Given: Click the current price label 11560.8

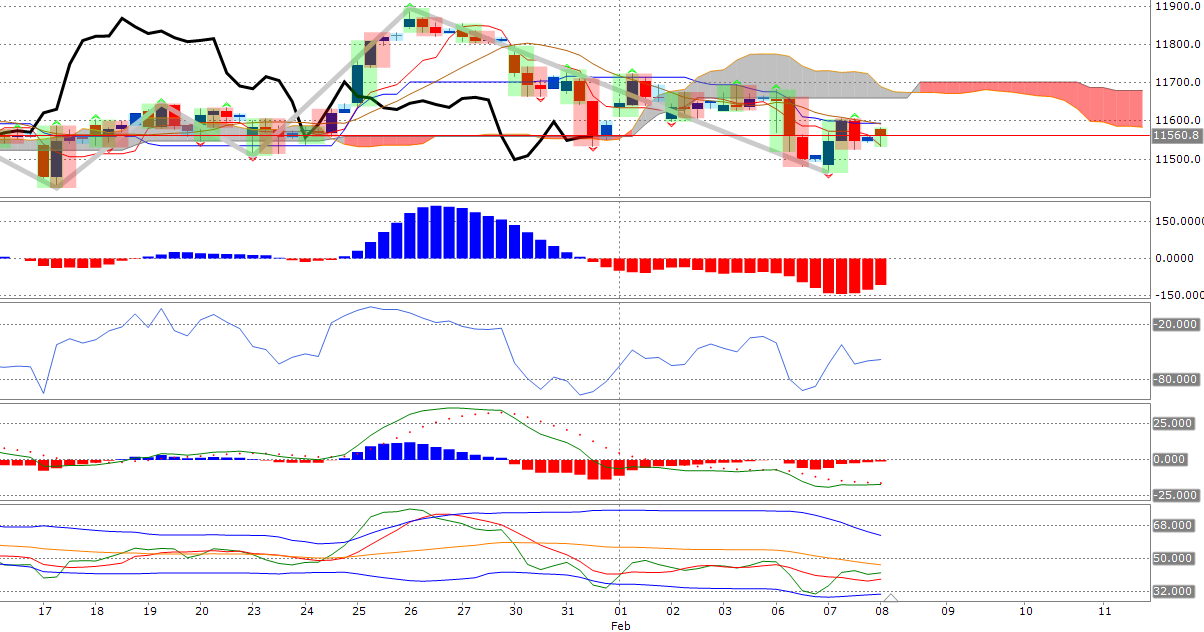Looking at the screenshot, I should (x=1176, y=135).
